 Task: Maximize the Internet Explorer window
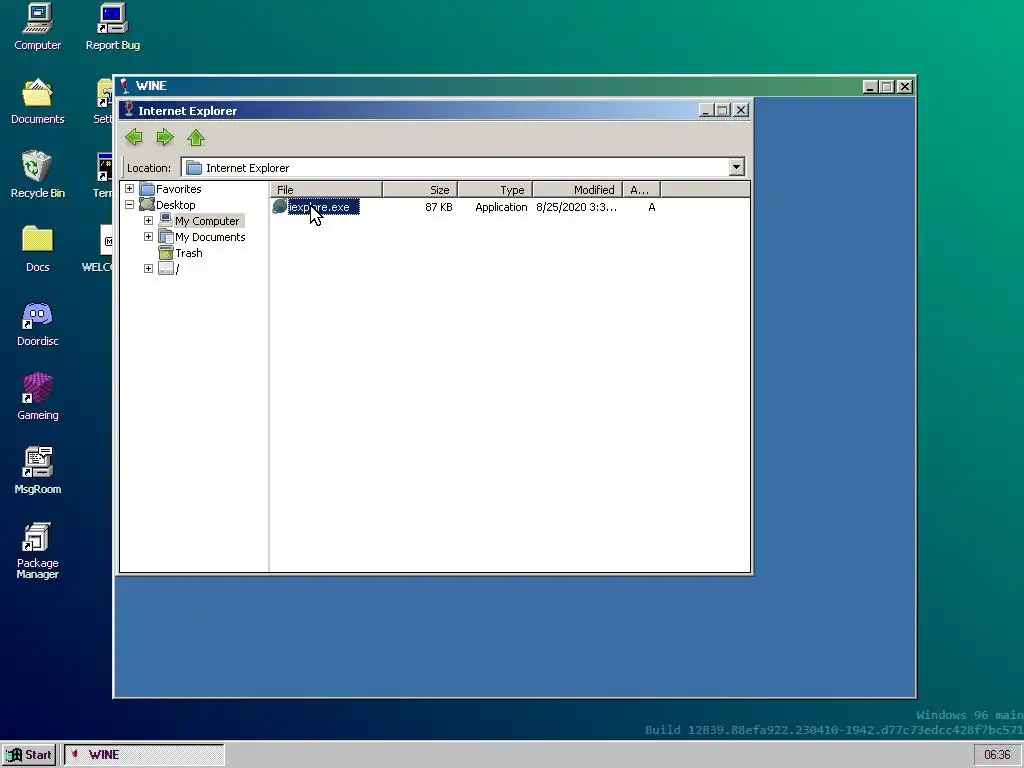pyautogui.click(x=722, y=110)
